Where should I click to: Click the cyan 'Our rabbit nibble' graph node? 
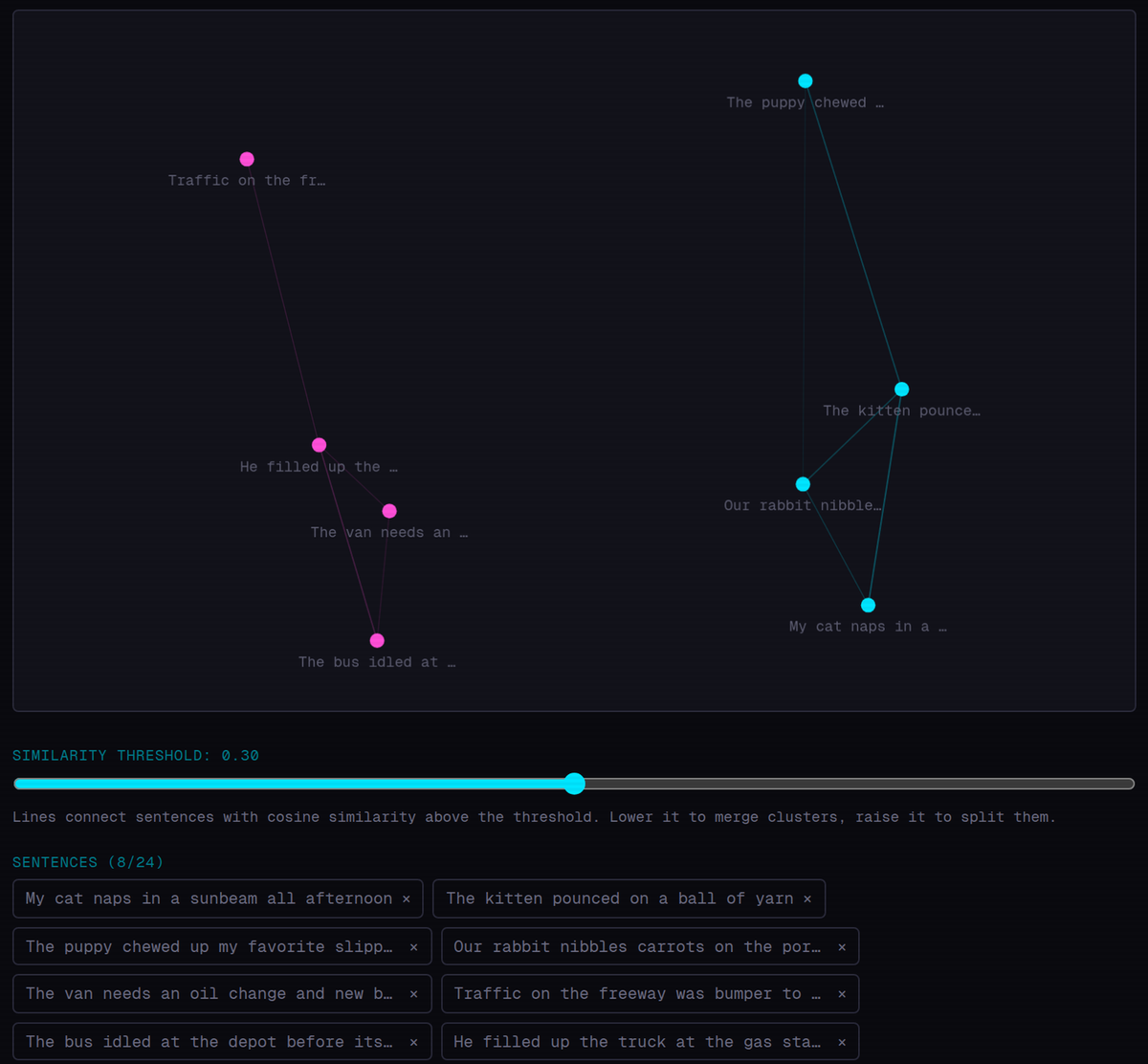[x=803, y=484]
